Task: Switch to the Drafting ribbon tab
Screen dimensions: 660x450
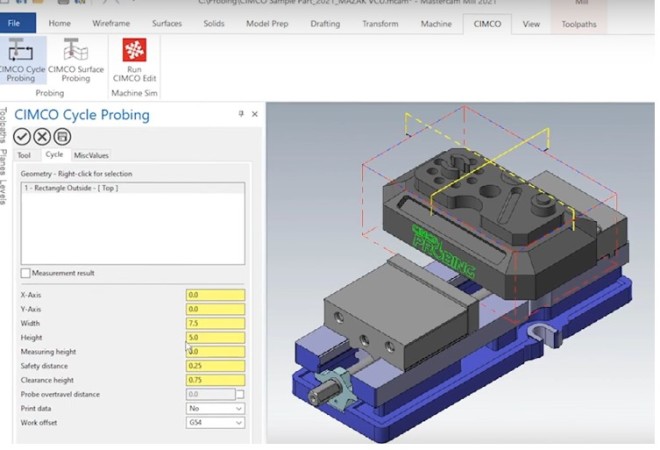Action: (325, 24)
